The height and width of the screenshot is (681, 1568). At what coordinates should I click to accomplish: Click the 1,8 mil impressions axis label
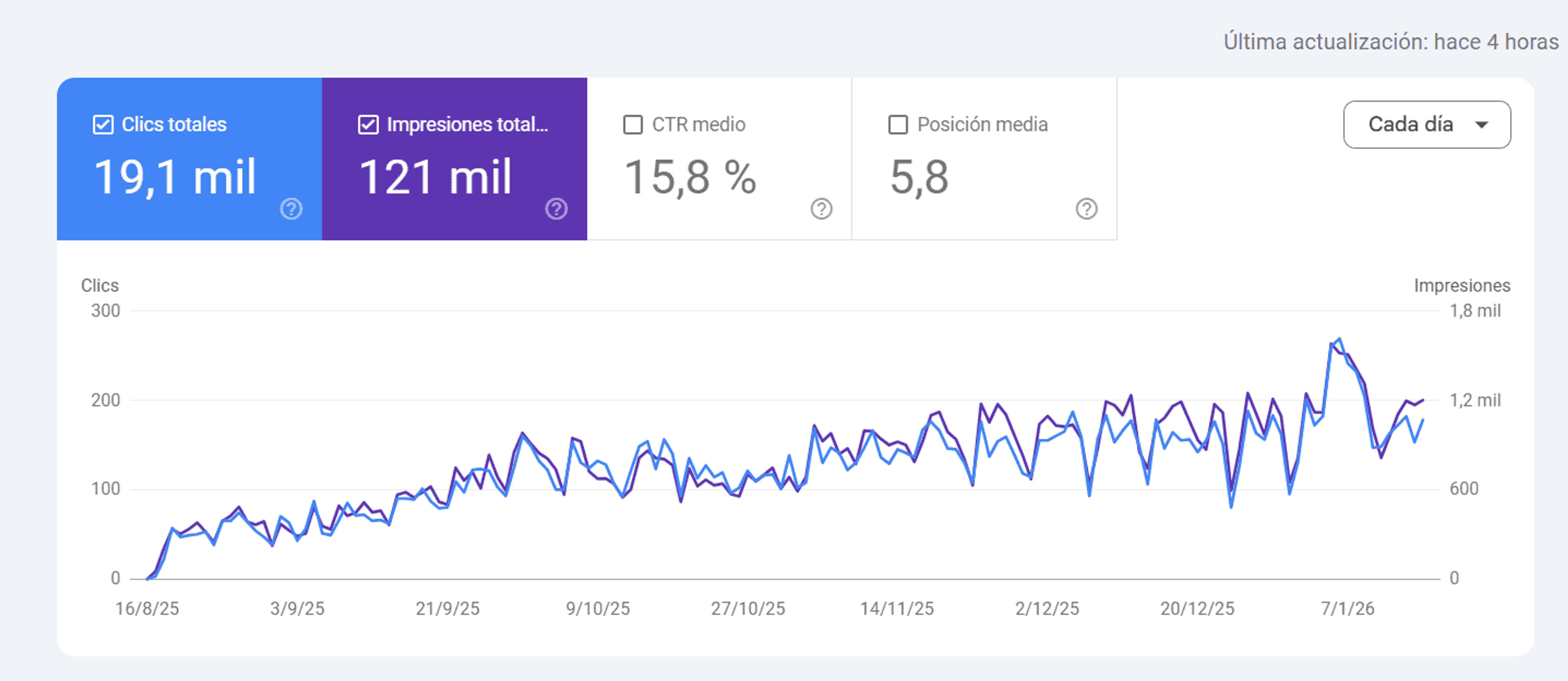1475,311
